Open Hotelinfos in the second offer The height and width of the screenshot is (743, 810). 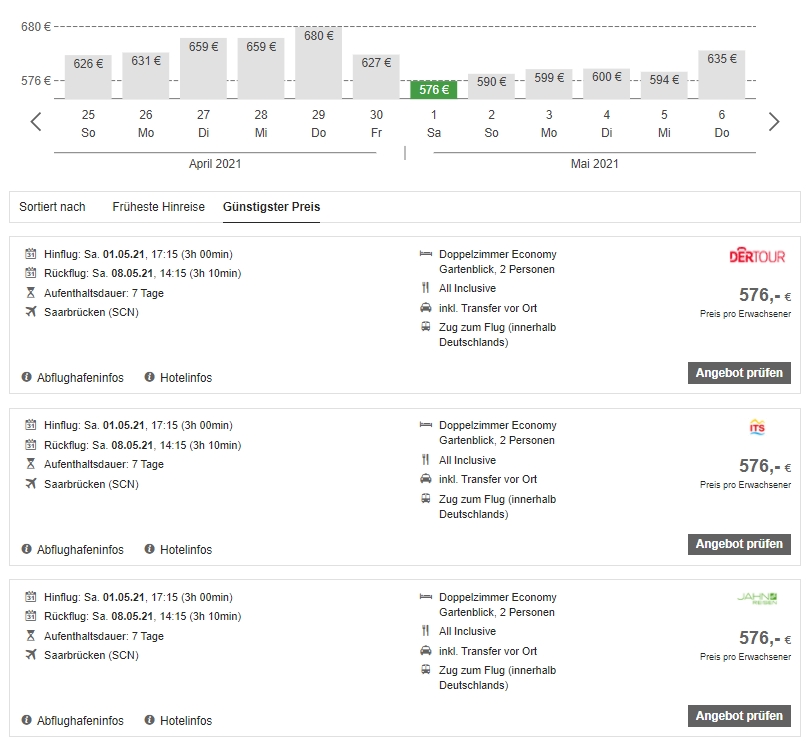tap(185, 550)
